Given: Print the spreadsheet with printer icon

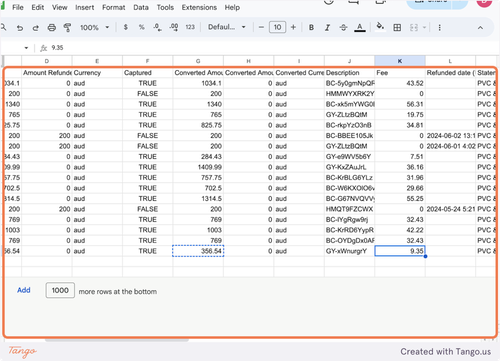Looking at the screenshot, I should point(51,28).
